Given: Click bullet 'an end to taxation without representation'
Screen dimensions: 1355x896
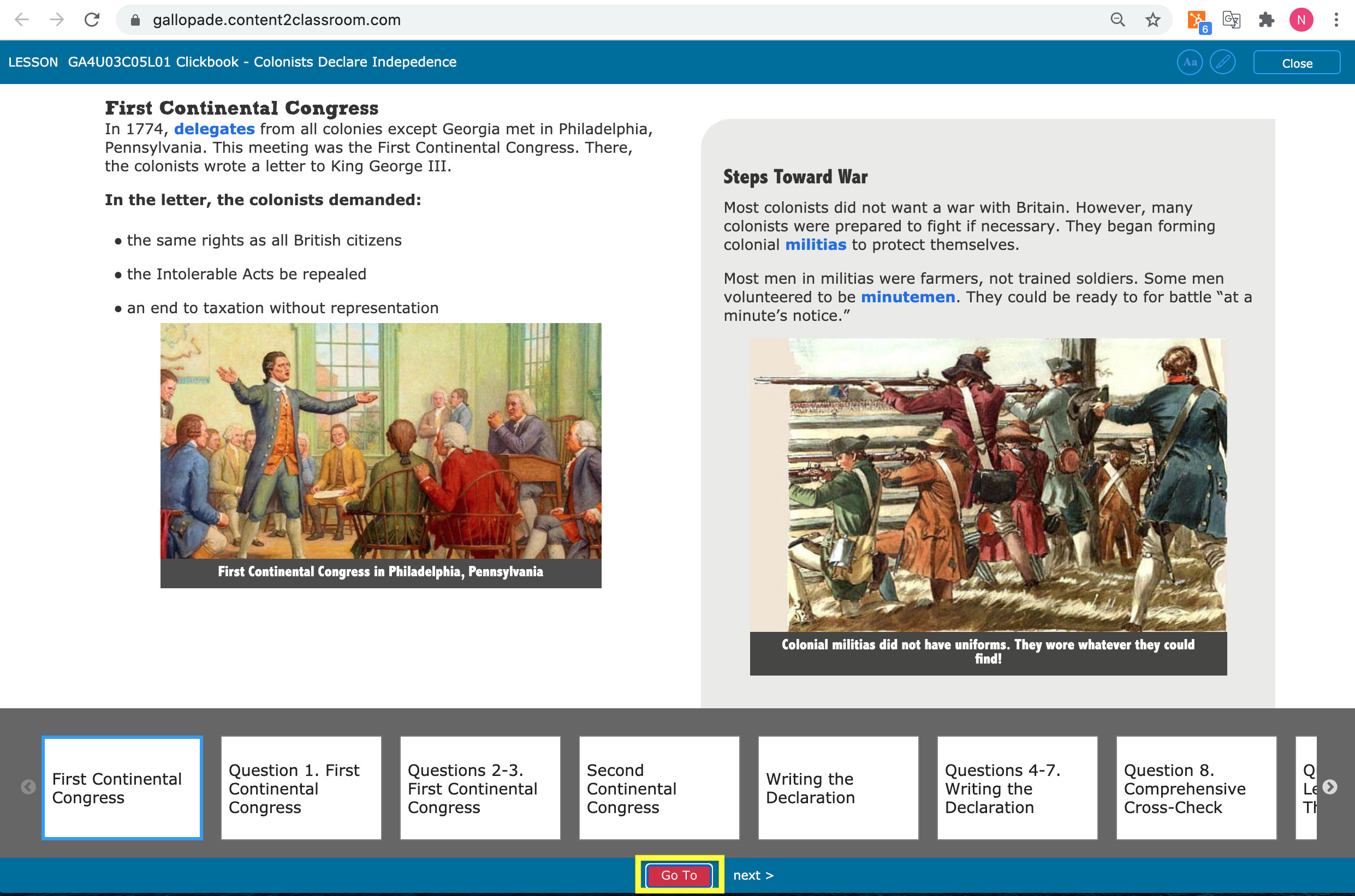Looking at the screenshot, I should (282, 308).
